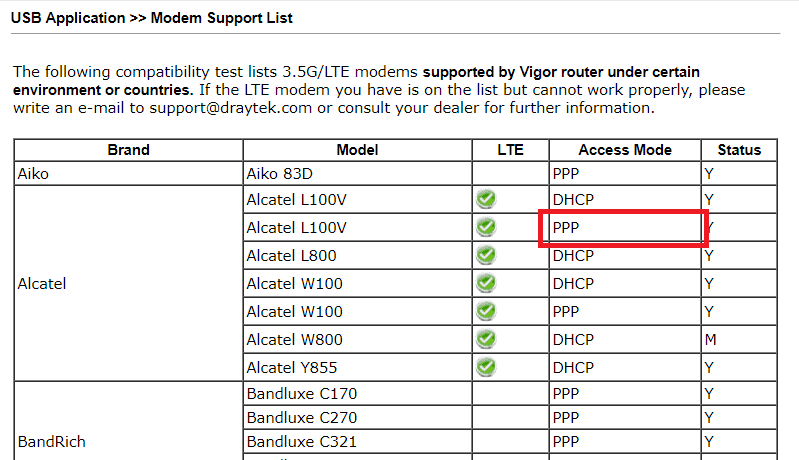Click the Aiko 83D model cell

[x=357, y=174]
